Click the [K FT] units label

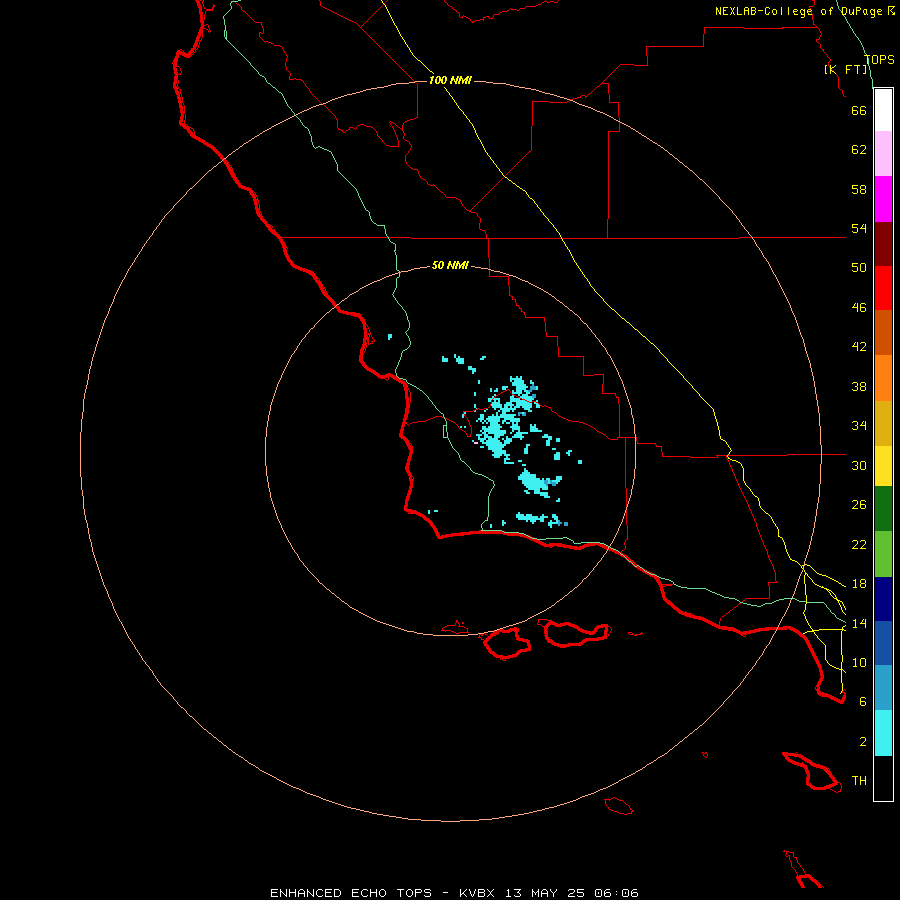(x=845, y=69)
